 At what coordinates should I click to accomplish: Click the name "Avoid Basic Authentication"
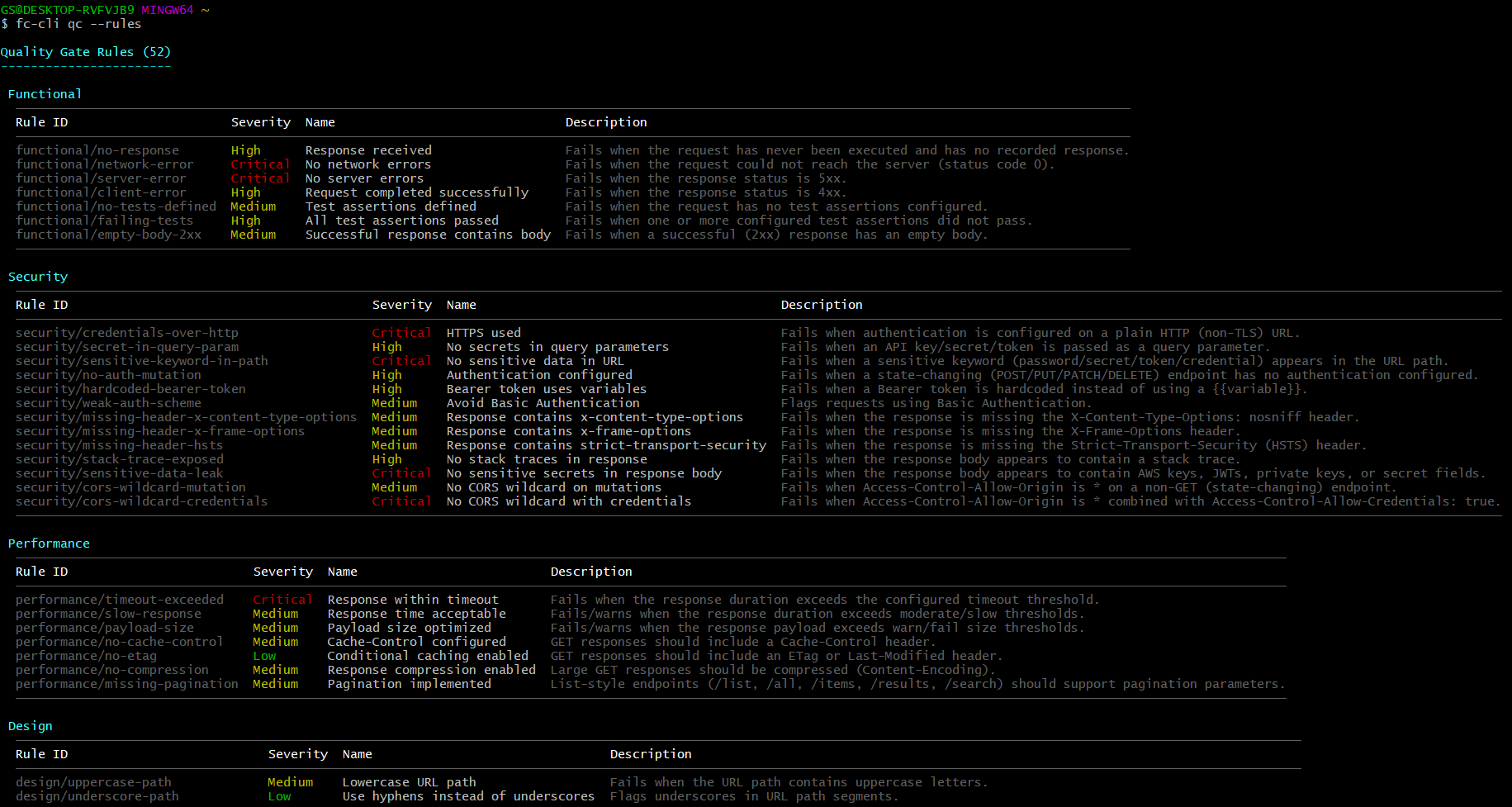click(x=543, y=403)
